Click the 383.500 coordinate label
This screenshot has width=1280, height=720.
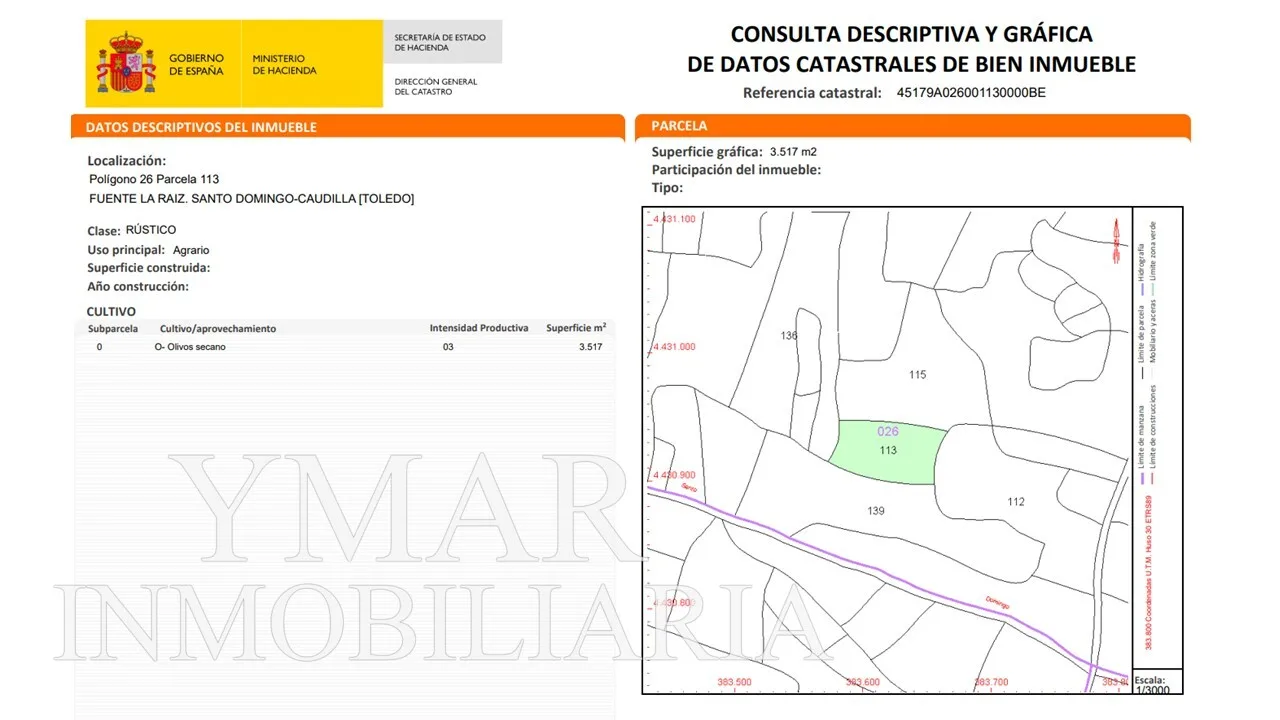click(735, 682)
